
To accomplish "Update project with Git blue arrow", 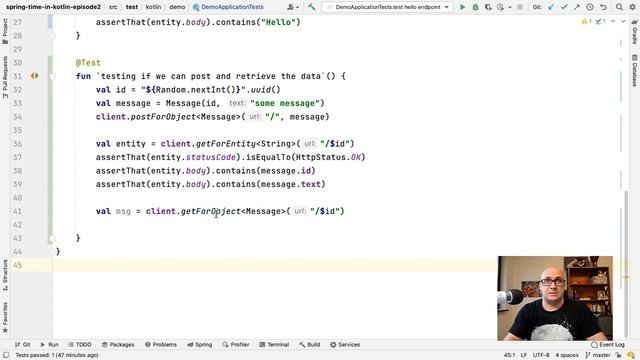I will click(x=551, y=7).
